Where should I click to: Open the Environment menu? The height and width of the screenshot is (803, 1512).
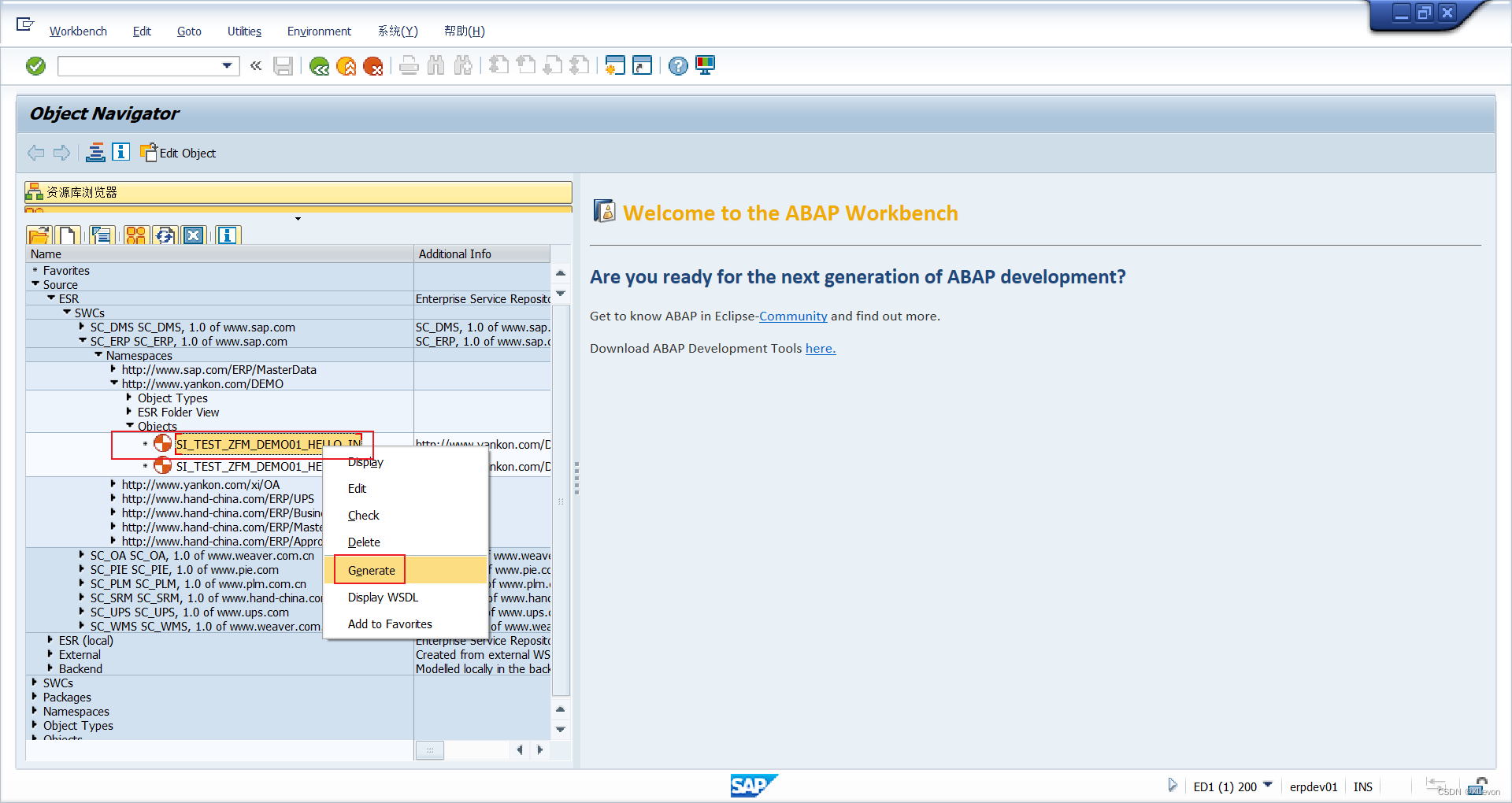click(319, 31)
